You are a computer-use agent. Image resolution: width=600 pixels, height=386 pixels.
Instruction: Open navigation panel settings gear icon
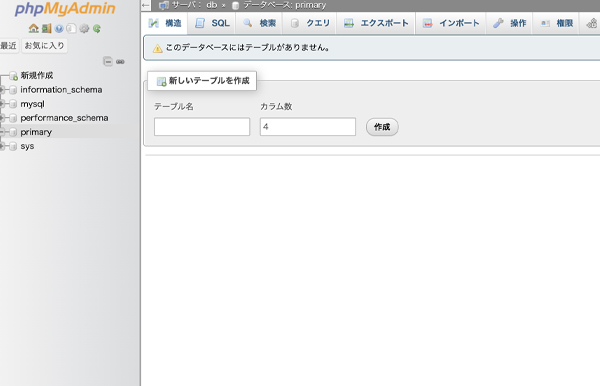(84, 28)
